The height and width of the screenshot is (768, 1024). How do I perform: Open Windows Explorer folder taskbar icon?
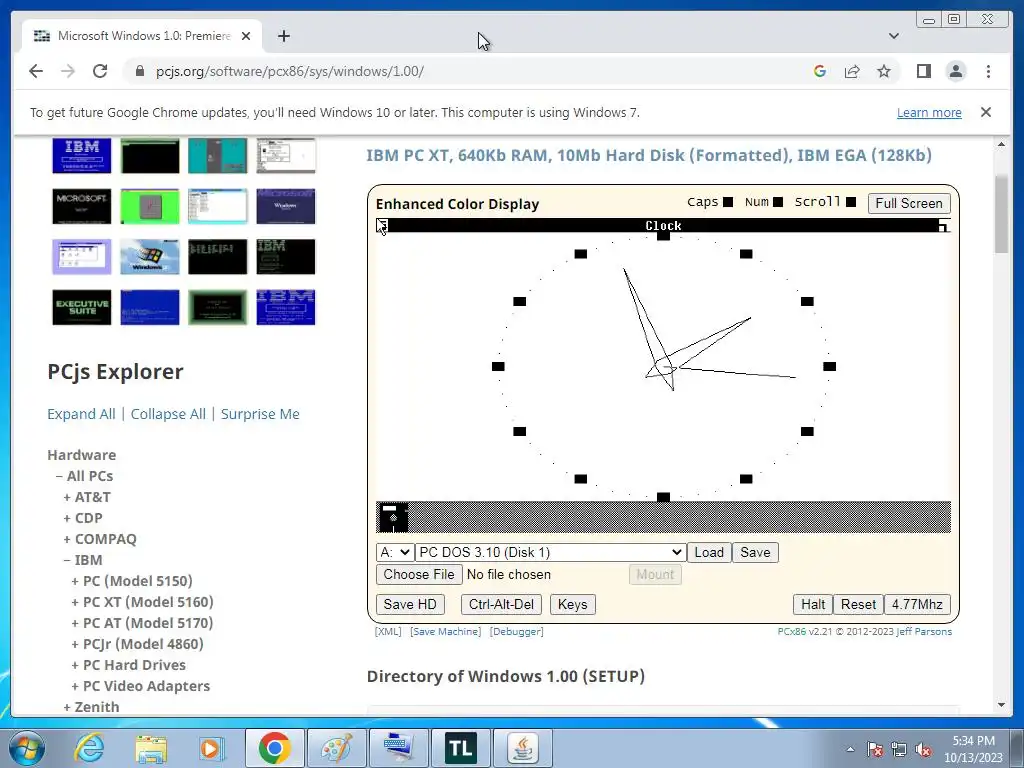point(151,748)
